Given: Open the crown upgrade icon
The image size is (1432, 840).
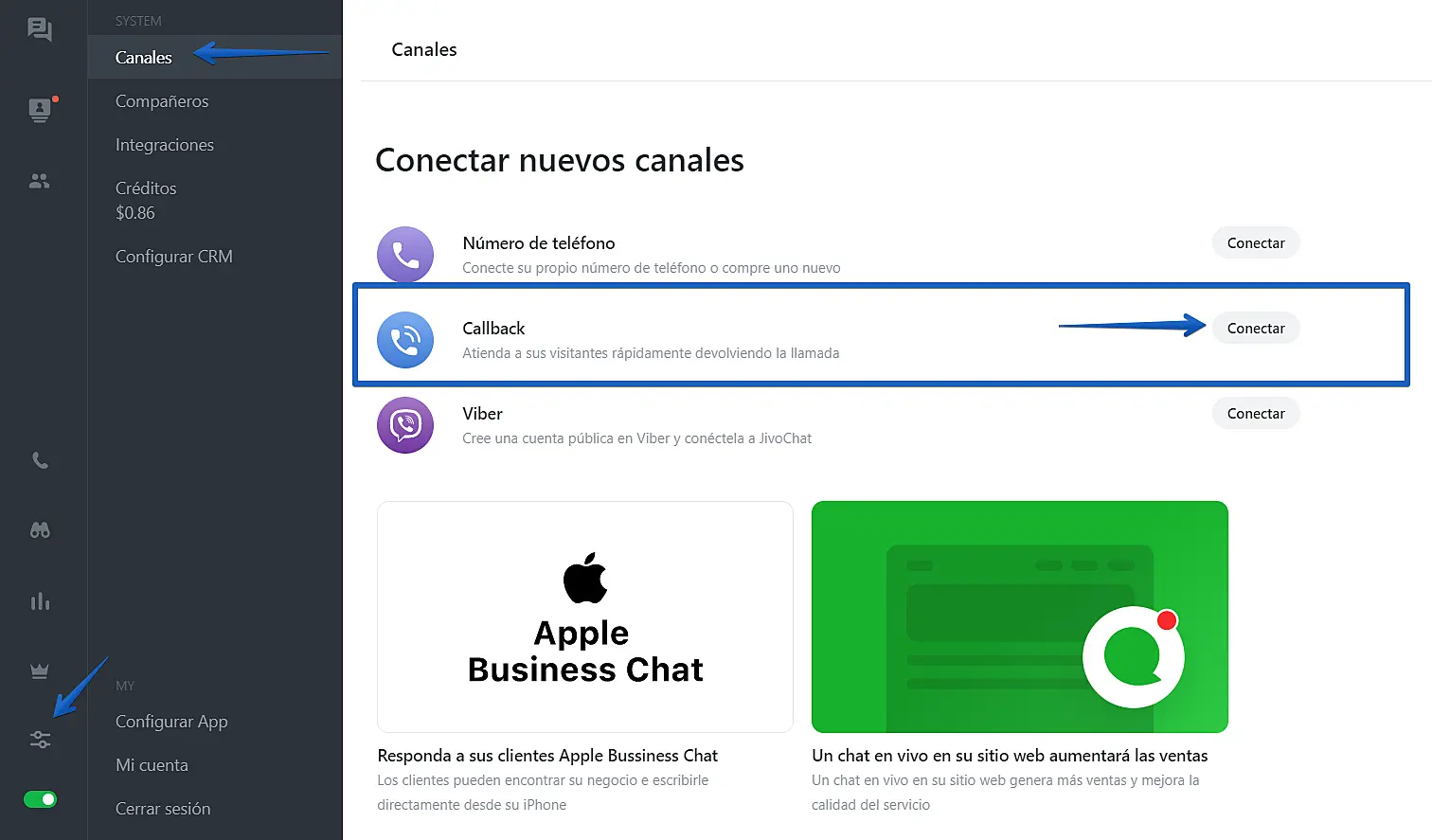Looking at the screenshot, I should (40, 670).
